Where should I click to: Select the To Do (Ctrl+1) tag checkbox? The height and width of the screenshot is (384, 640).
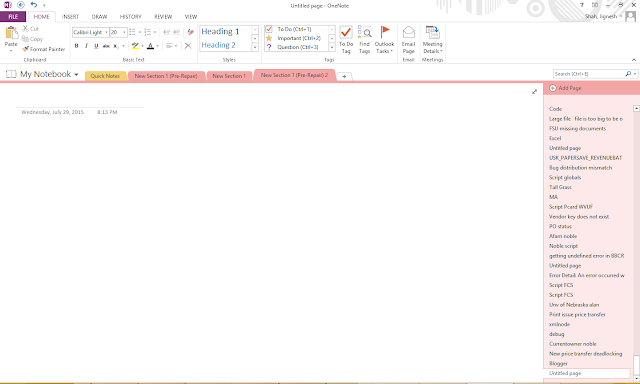pyautogui.click(x=269, y=29)
